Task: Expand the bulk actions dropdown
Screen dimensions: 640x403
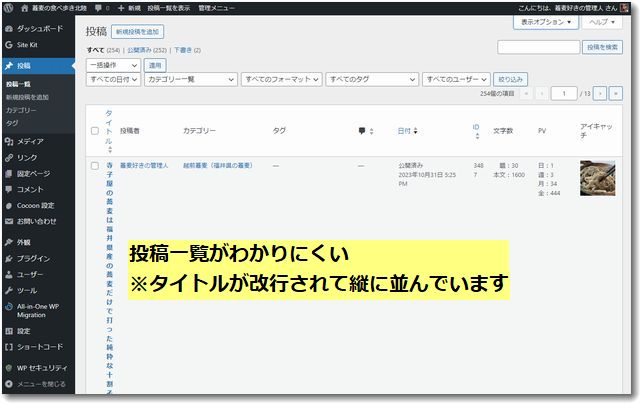Action: [x=113, y=64]
